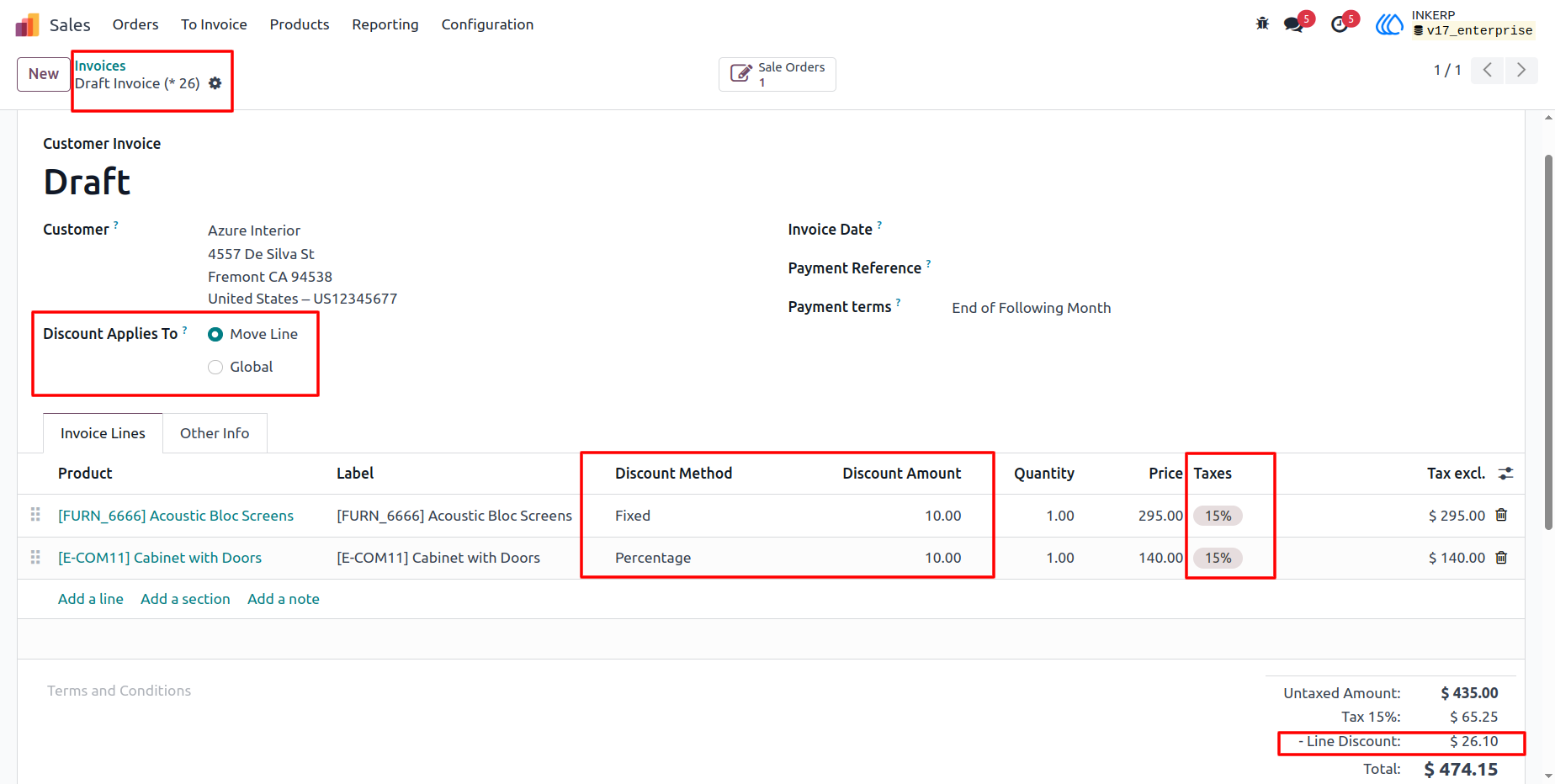Switch to the Other Info tab
Image resolution: width=1555 pixels, height=784 pixels.
[x=215, y=433]
